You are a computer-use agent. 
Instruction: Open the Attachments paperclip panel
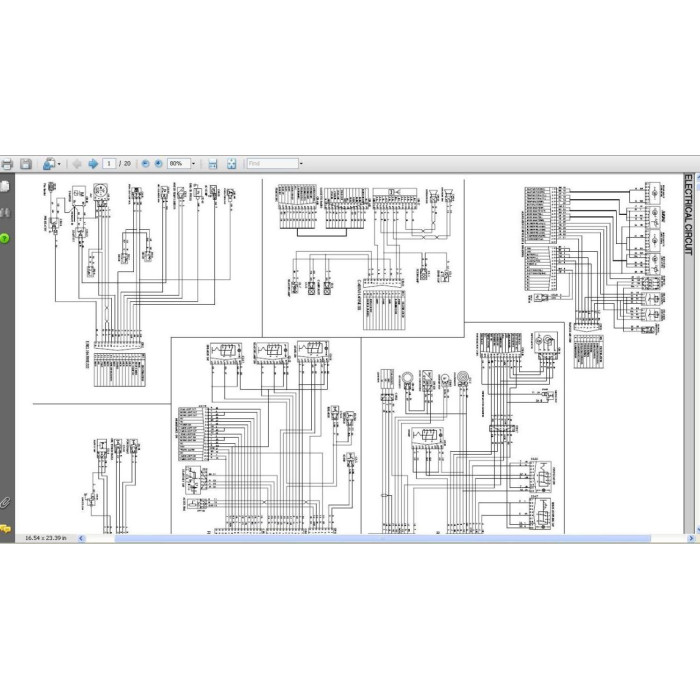coord(5,503)
